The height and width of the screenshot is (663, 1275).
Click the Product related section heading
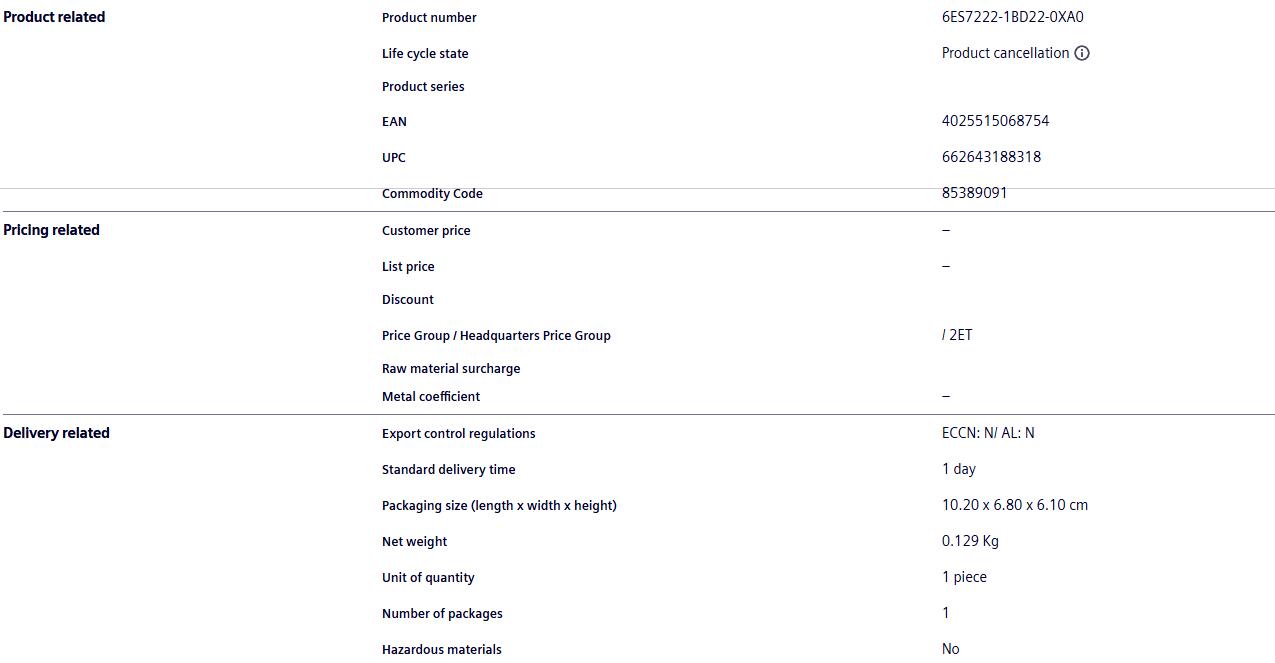pos(54,17)
